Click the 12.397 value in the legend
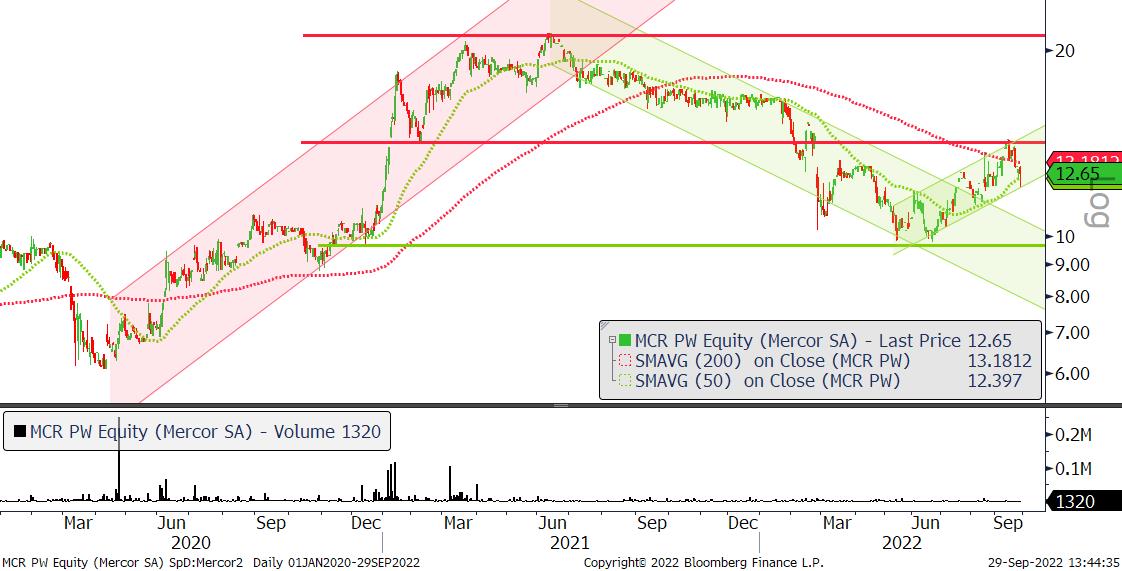 tap(995, 381)
